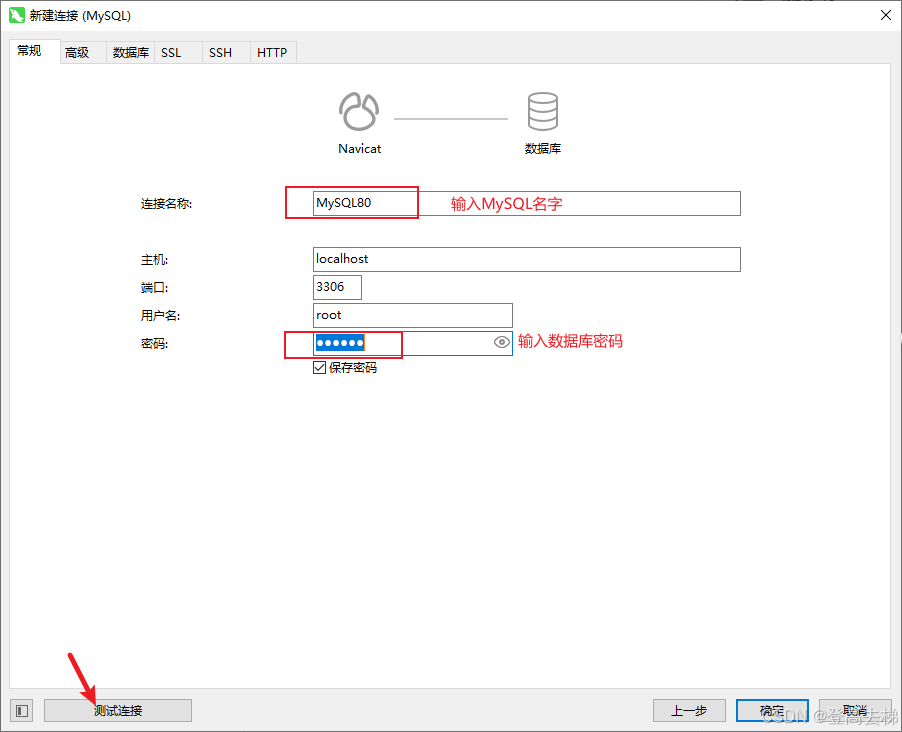This screenshot has width=902, height=732.
Task: Click the host field containing localhost
Action: 526,260
